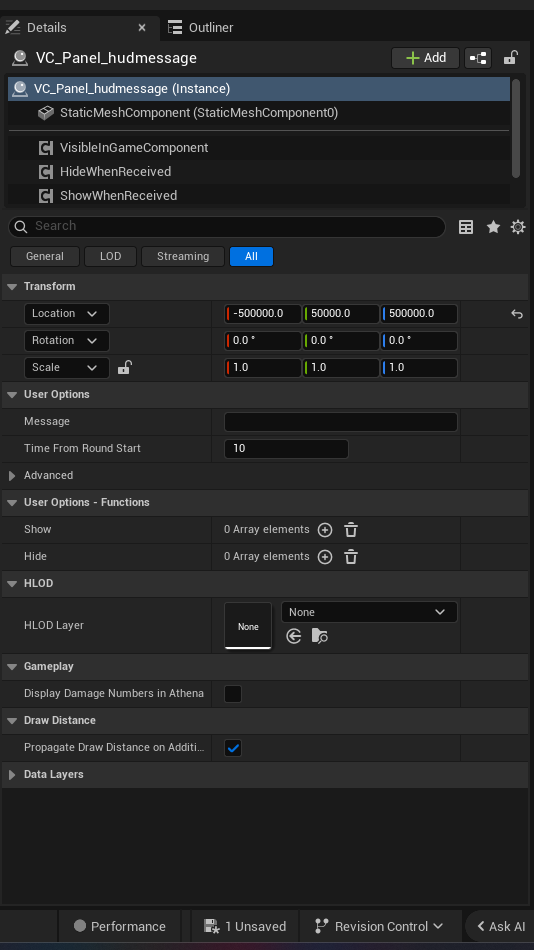Filter by LOD category
534x950 pixels.
[x=110, y=256]
